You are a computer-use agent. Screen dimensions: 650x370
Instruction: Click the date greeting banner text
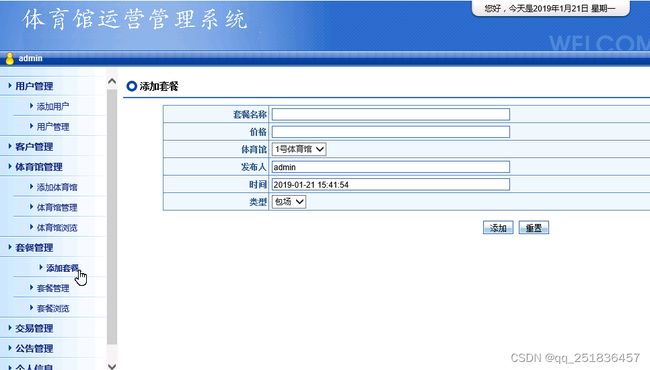[550, 8]
